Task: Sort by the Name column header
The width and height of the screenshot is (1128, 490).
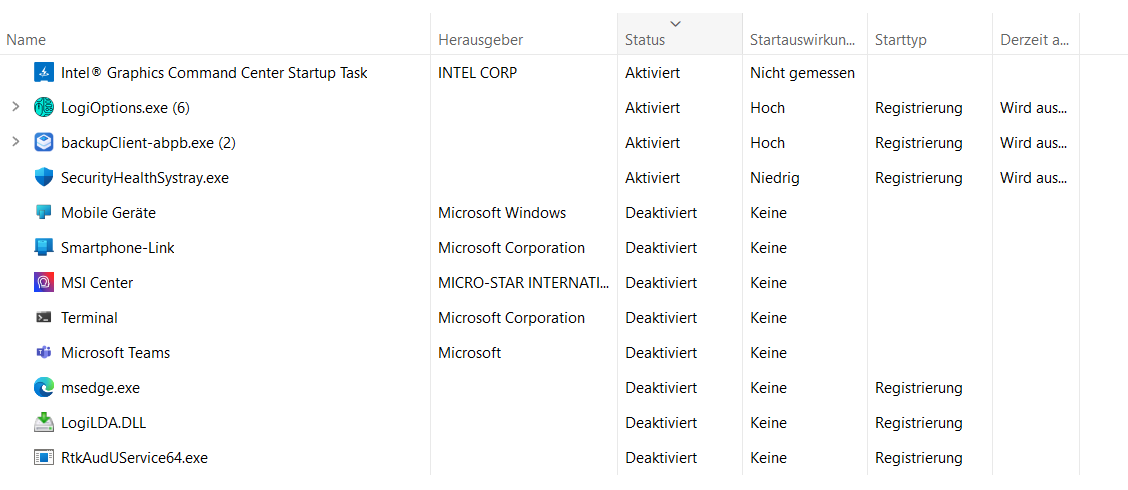Action: point(26,40)
